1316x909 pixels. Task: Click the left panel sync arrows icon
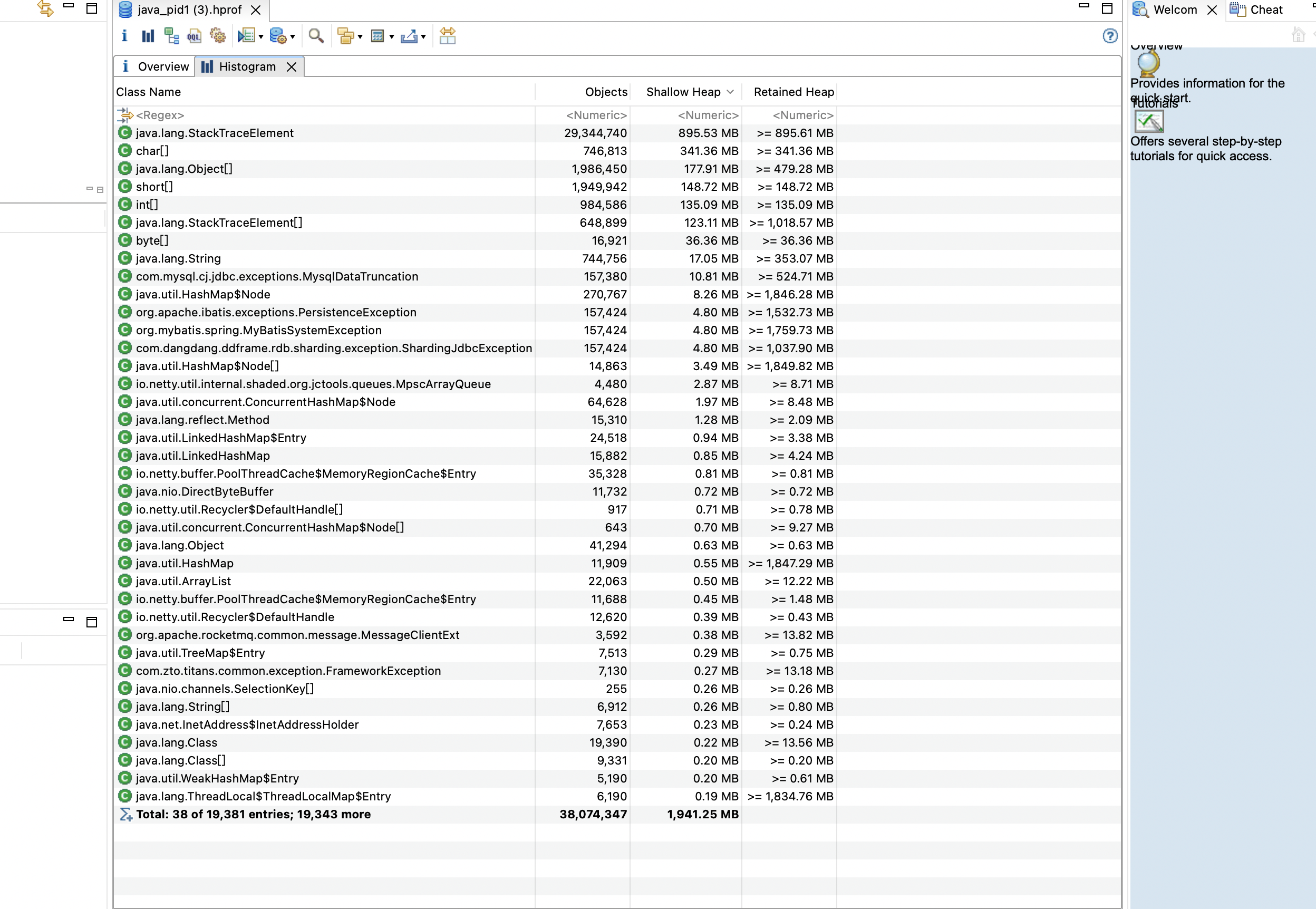[x=45, y=8]
